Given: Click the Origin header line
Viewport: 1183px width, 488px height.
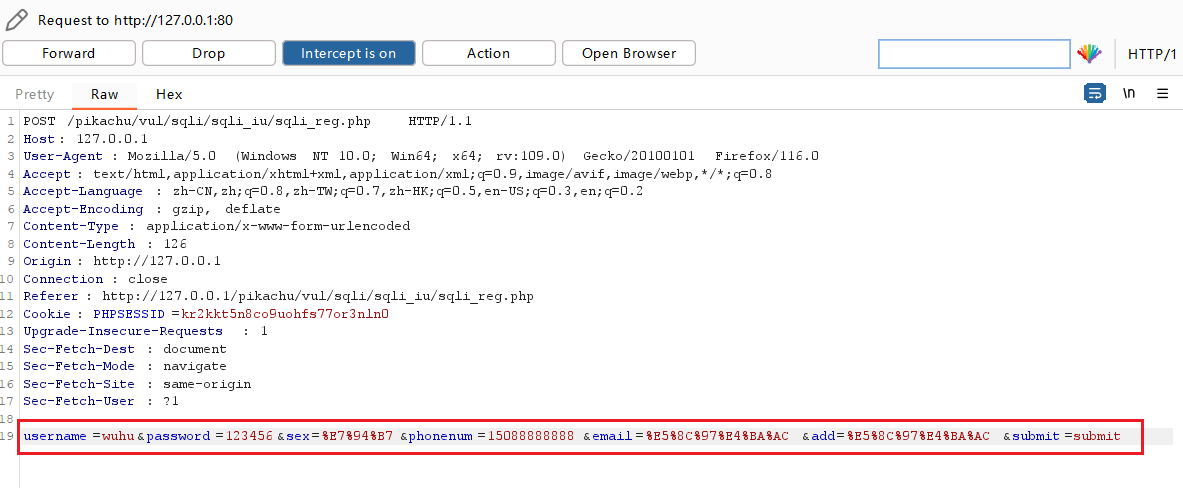Looking at the screenshot, I should tap(121, 261).
